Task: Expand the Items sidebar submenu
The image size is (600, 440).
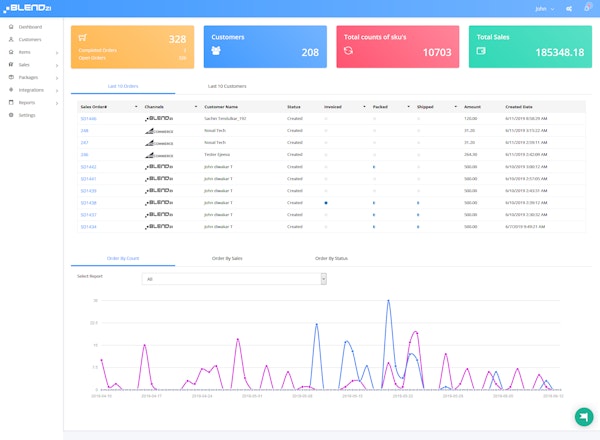Action: tap(57, 52)
